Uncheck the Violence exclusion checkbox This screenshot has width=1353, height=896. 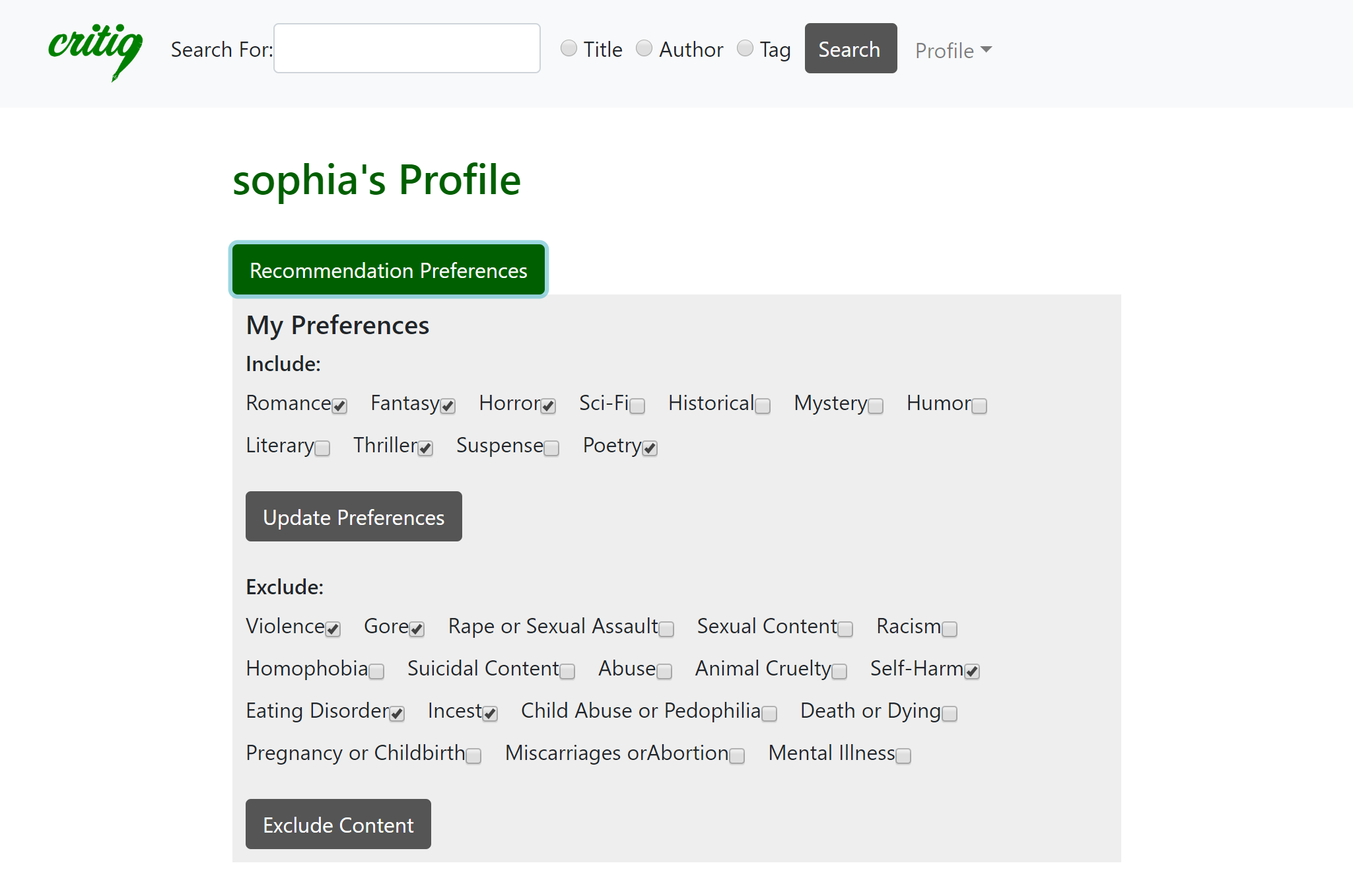pos(333,629)
